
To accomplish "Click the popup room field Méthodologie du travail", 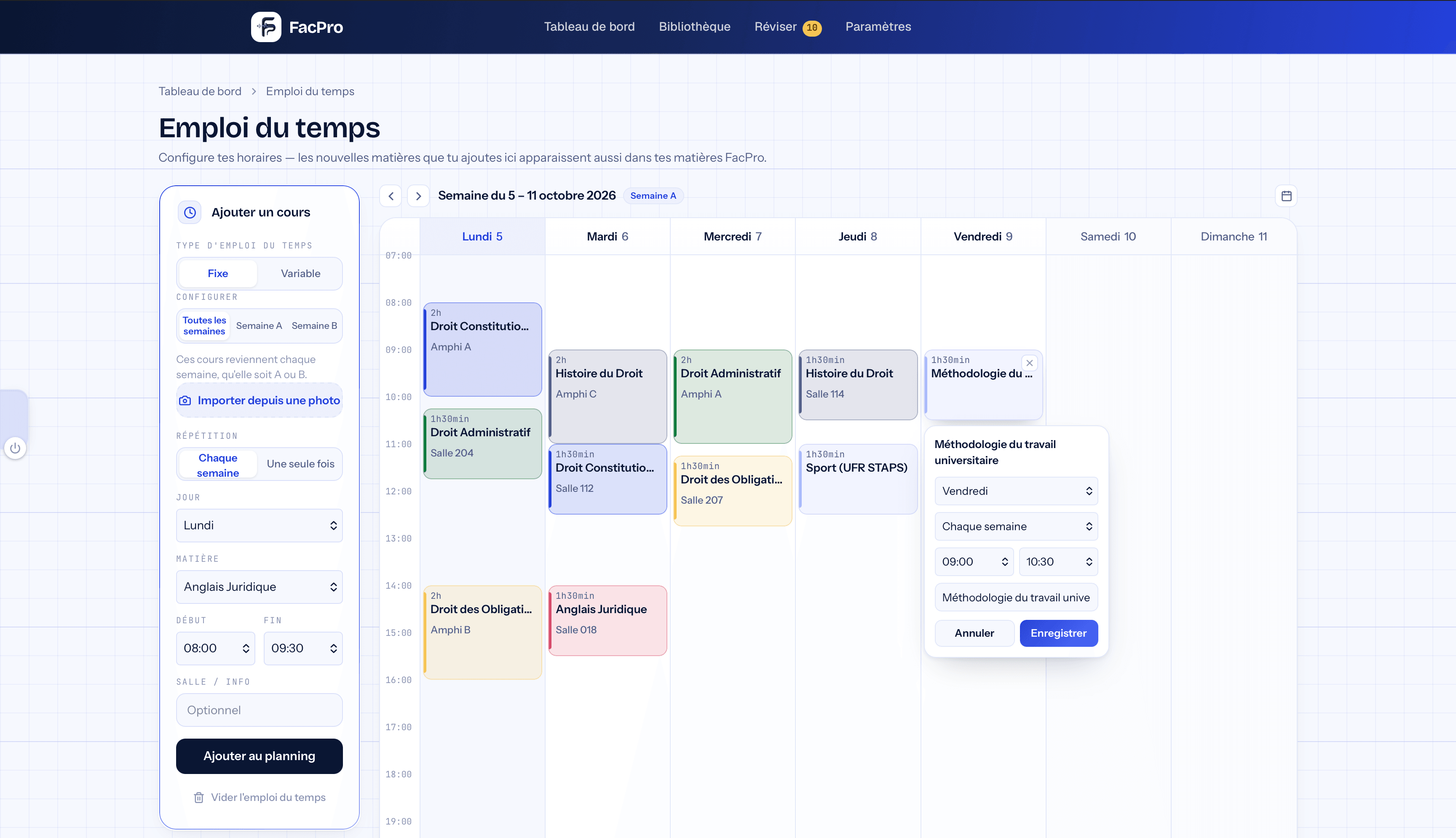I will 1016,598.
